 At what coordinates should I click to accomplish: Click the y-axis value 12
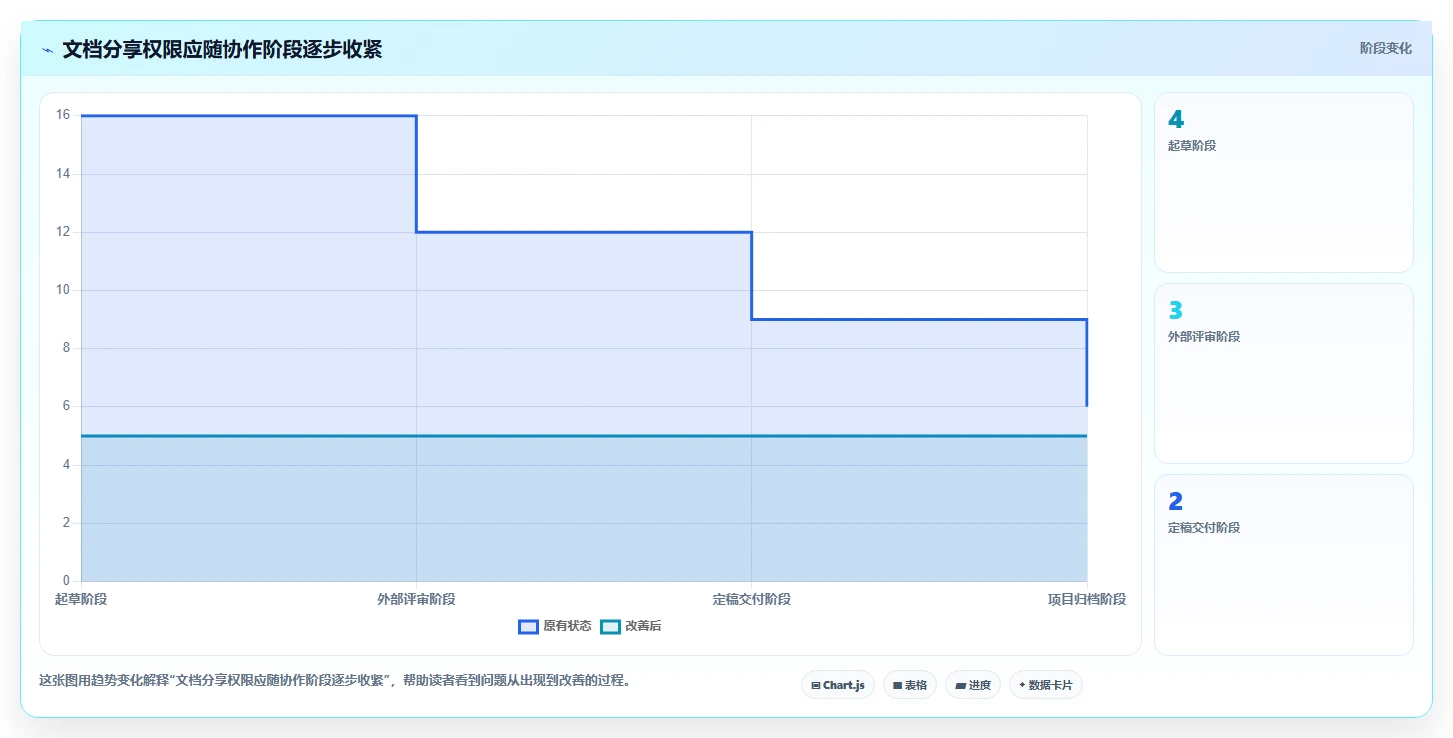(x=63, y=232)
